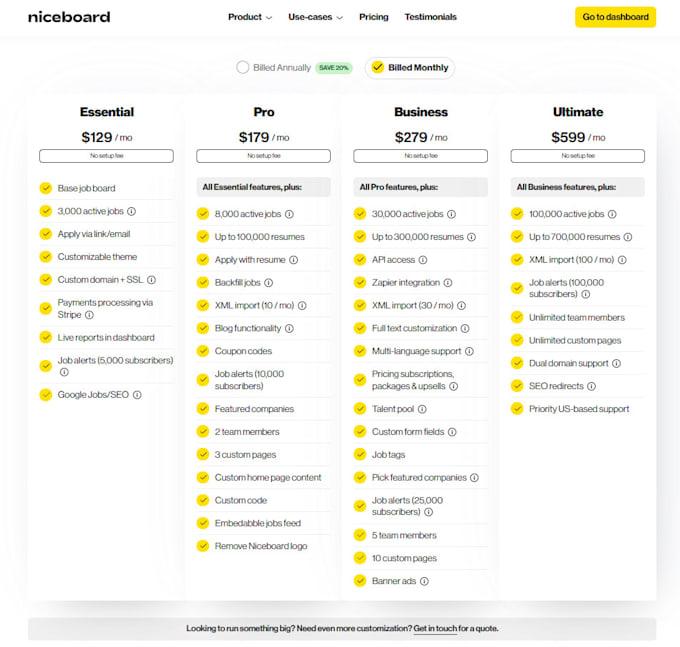Expand the Product dropdown menu
680x647 pixels.
coord(250,17)
